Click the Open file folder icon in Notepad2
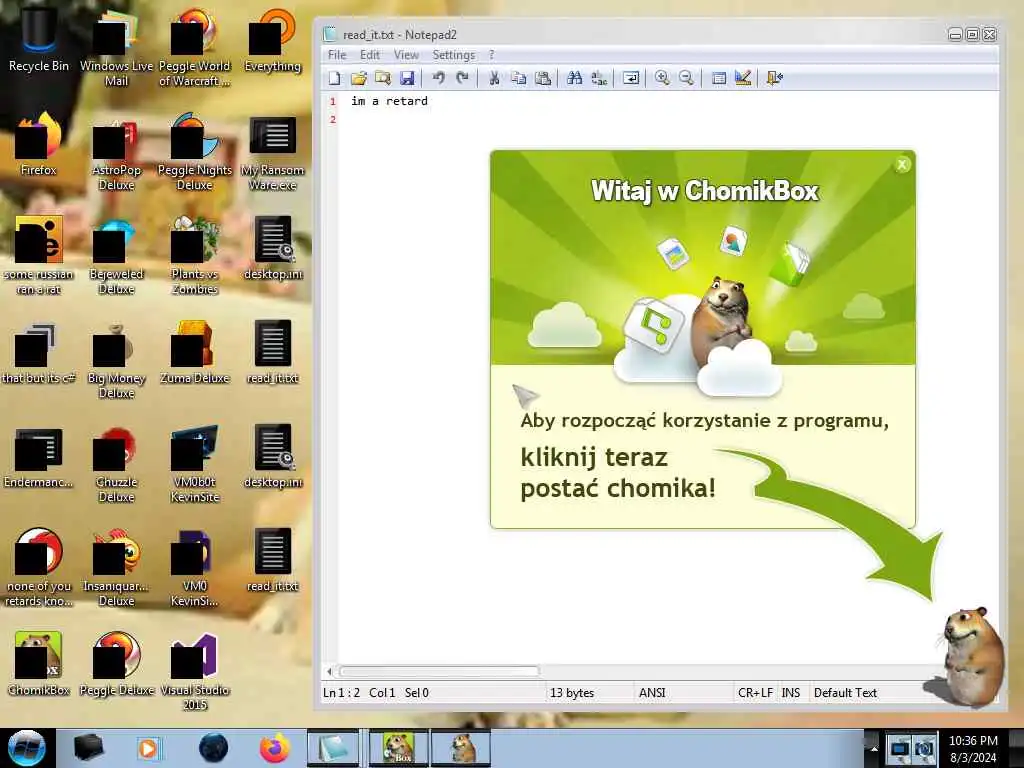 coord(359,78)
